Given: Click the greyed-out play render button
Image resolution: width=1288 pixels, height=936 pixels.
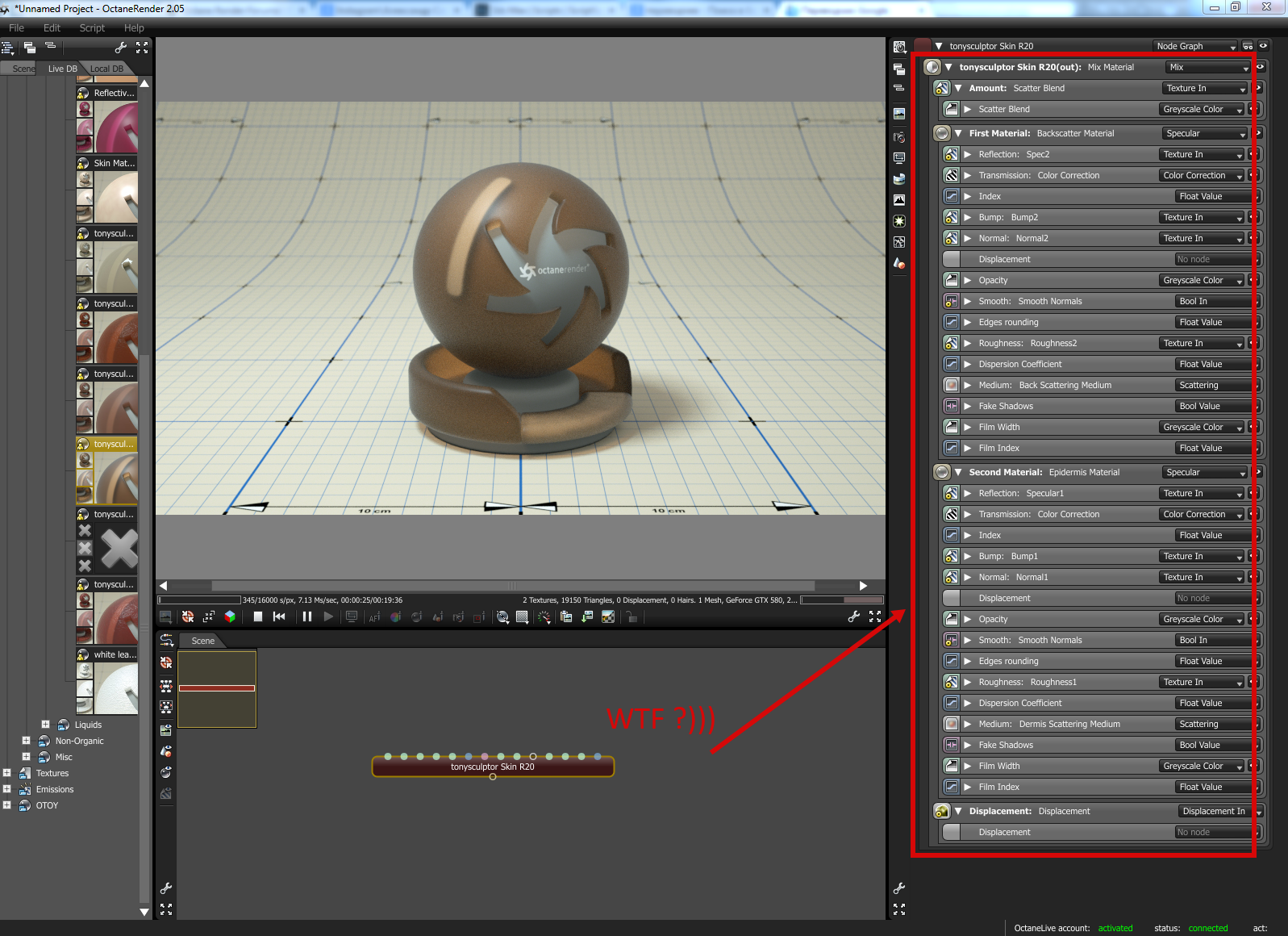Looking at the screenshot, I should (328, 616).
